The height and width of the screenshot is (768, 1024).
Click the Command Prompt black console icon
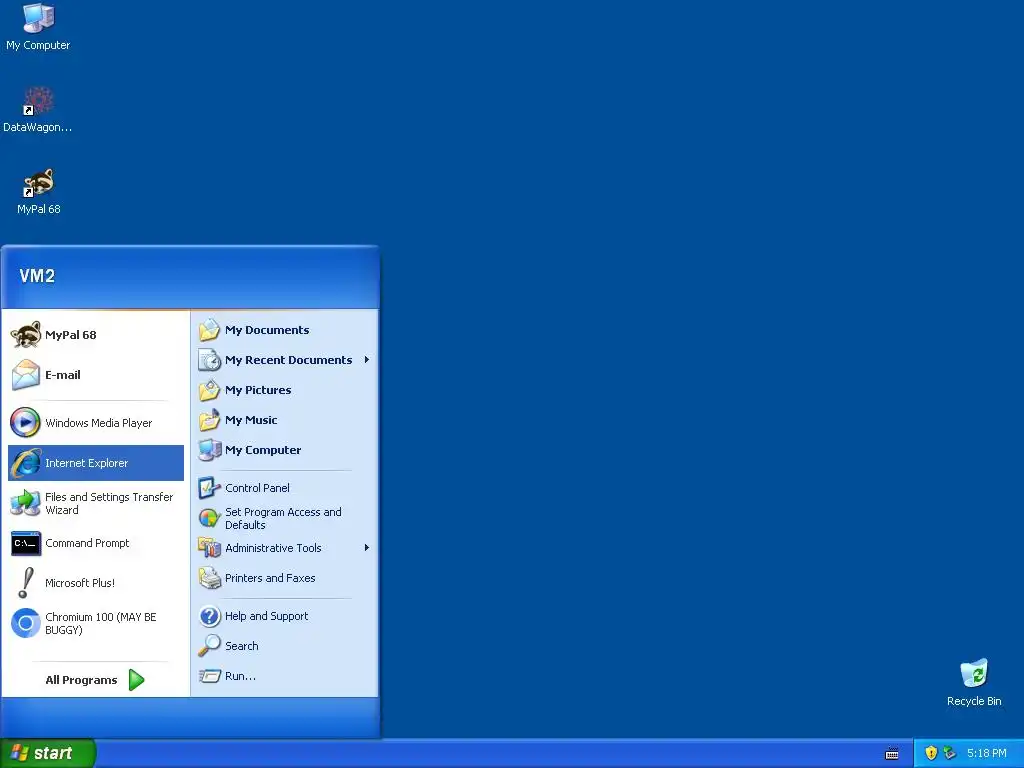pyautogui.click(x=25, y=543)
